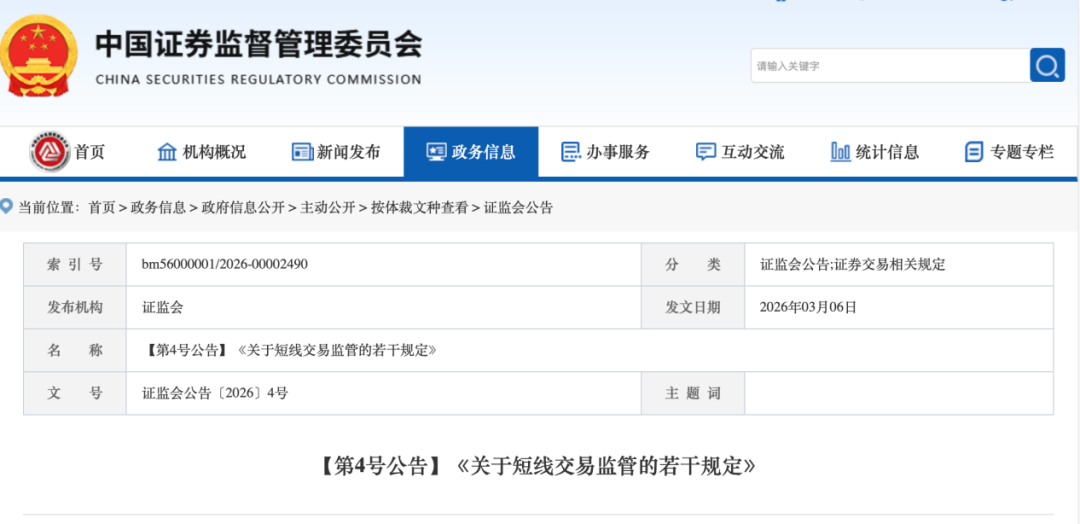Click the chat bubble icon beside 互动交流

705,151
